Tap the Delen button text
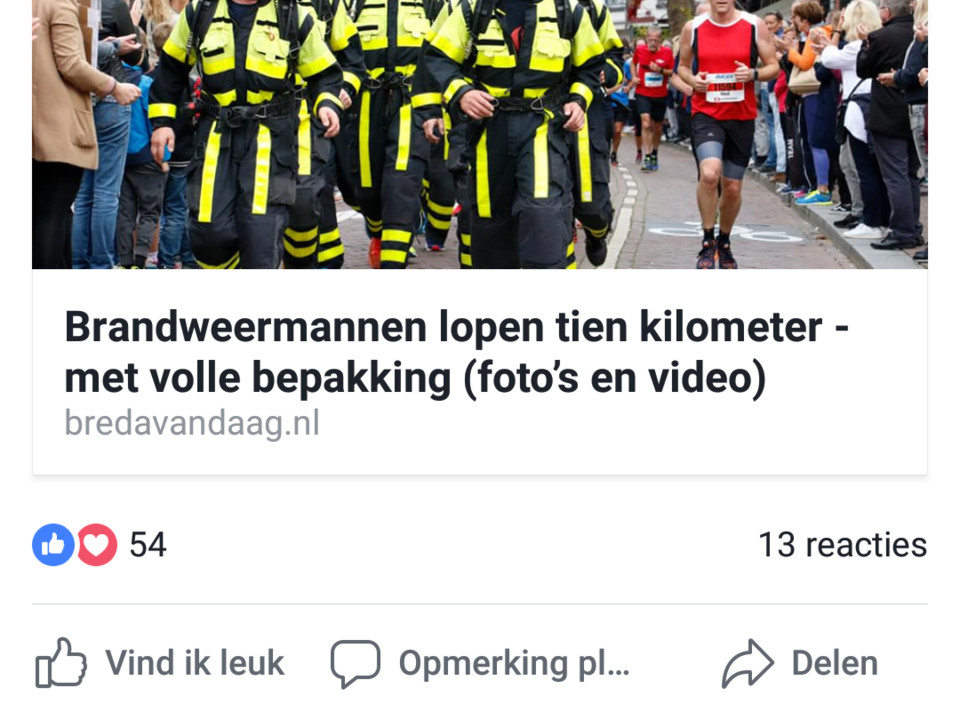Screen dimensions: 960x703 834,663
